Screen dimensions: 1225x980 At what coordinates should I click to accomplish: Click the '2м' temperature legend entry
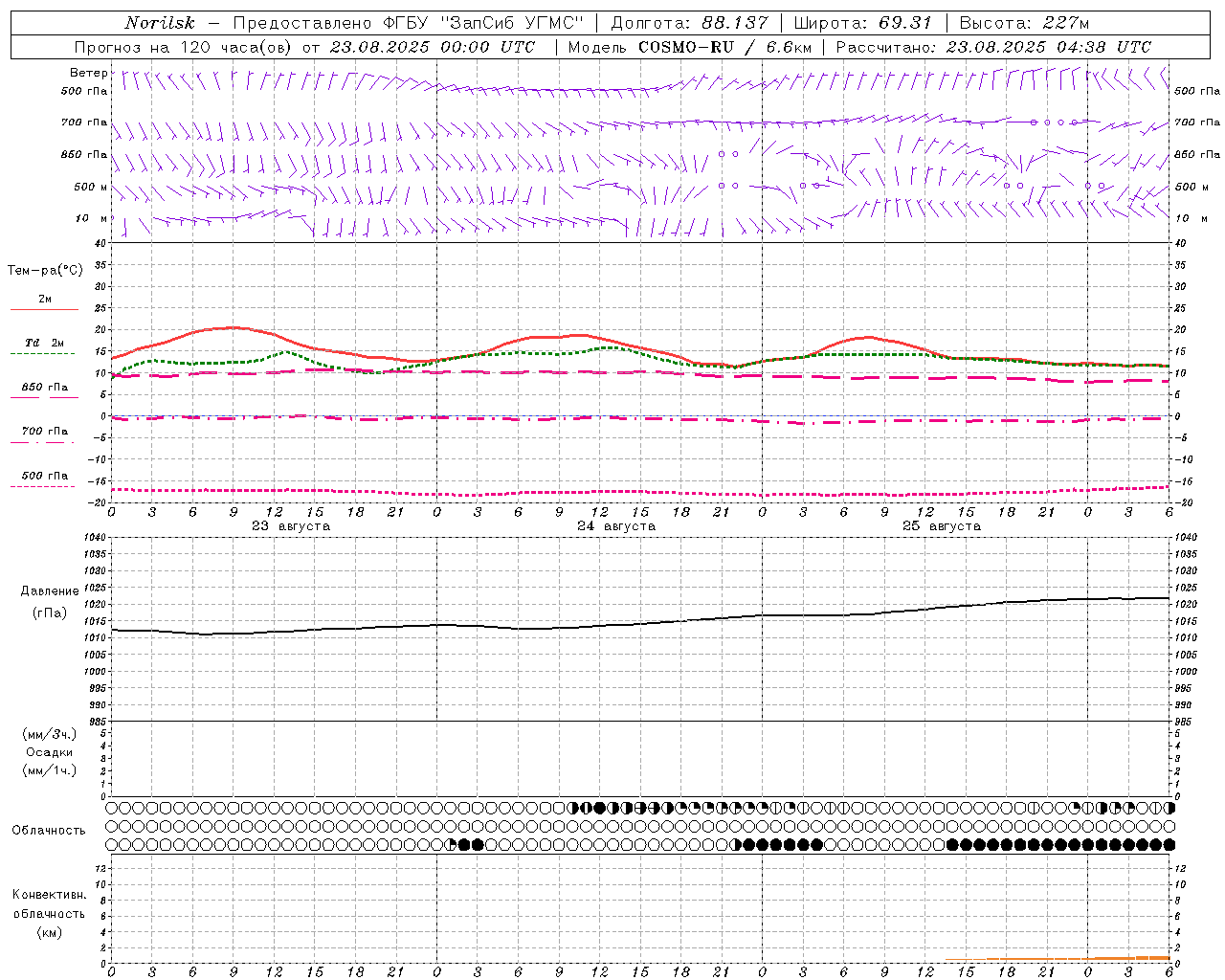[x=45, y=299]
